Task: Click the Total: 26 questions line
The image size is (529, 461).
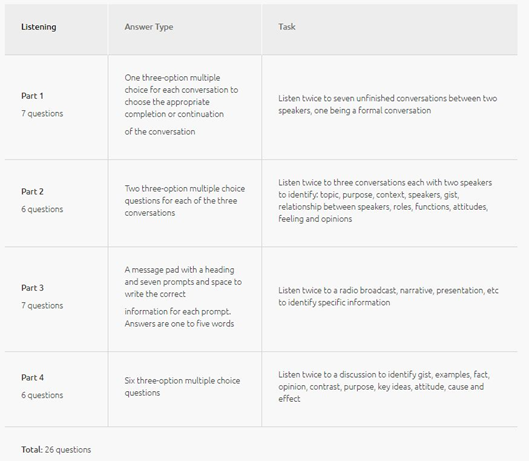Action: coord(56,450)
